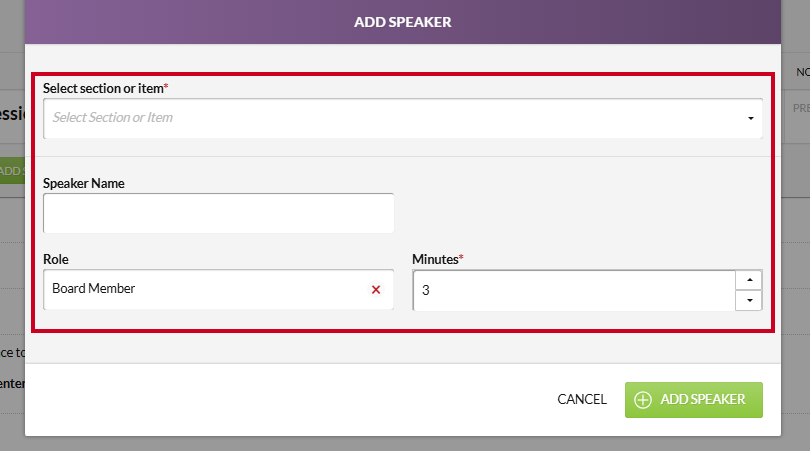Decrease minutes with the down arrow
This screenshot has width=810, height=451.
point(749,300)
